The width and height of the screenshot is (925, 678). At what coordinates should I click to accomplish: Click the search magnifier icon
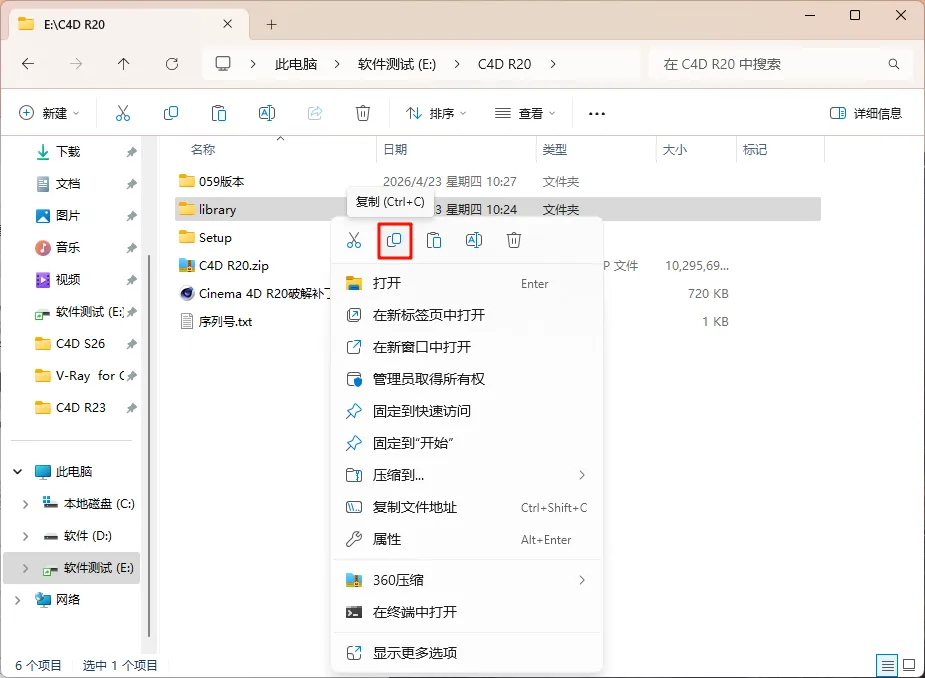click(894, 64)
